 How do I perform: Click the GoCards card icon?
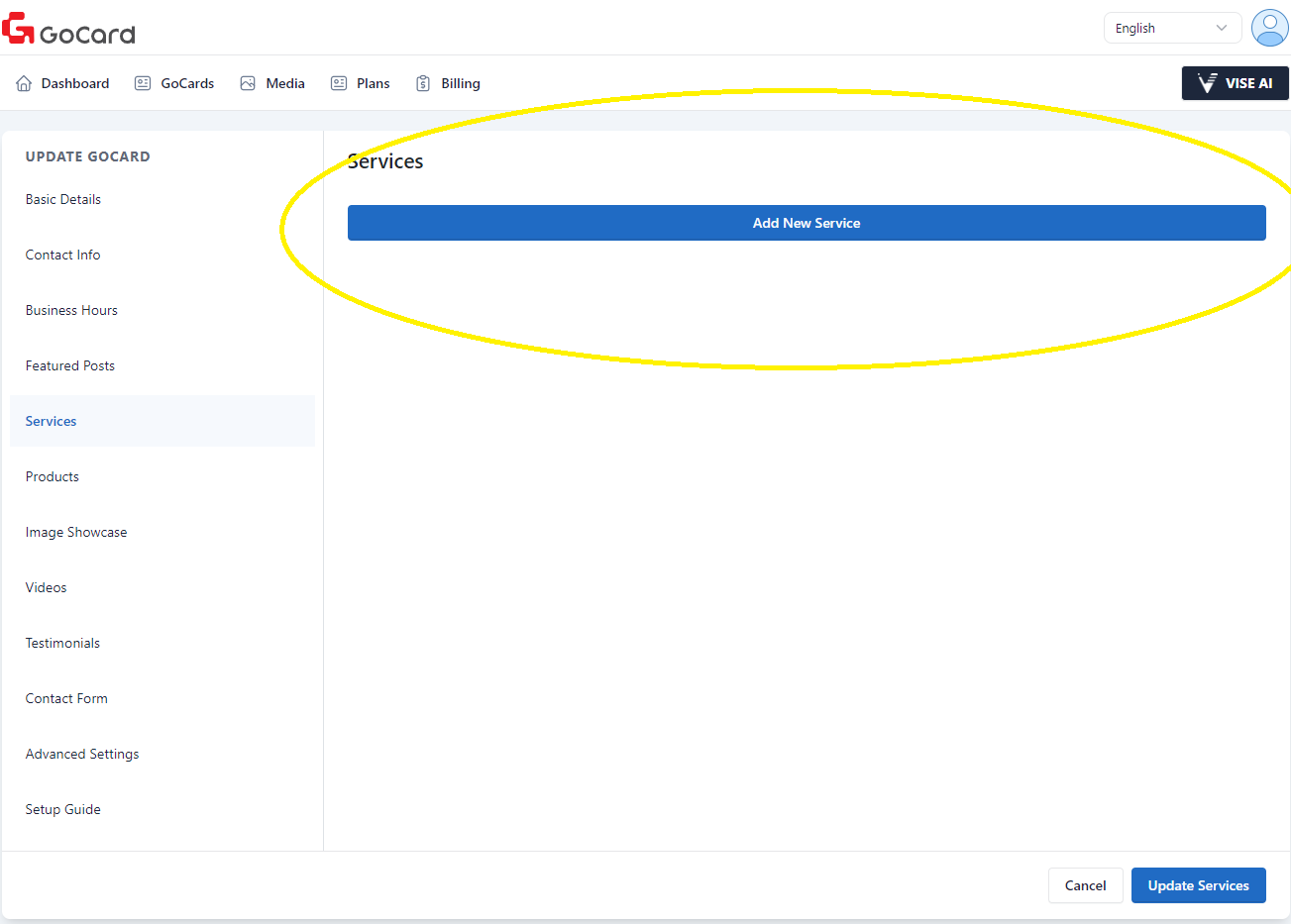pos(143,84)
